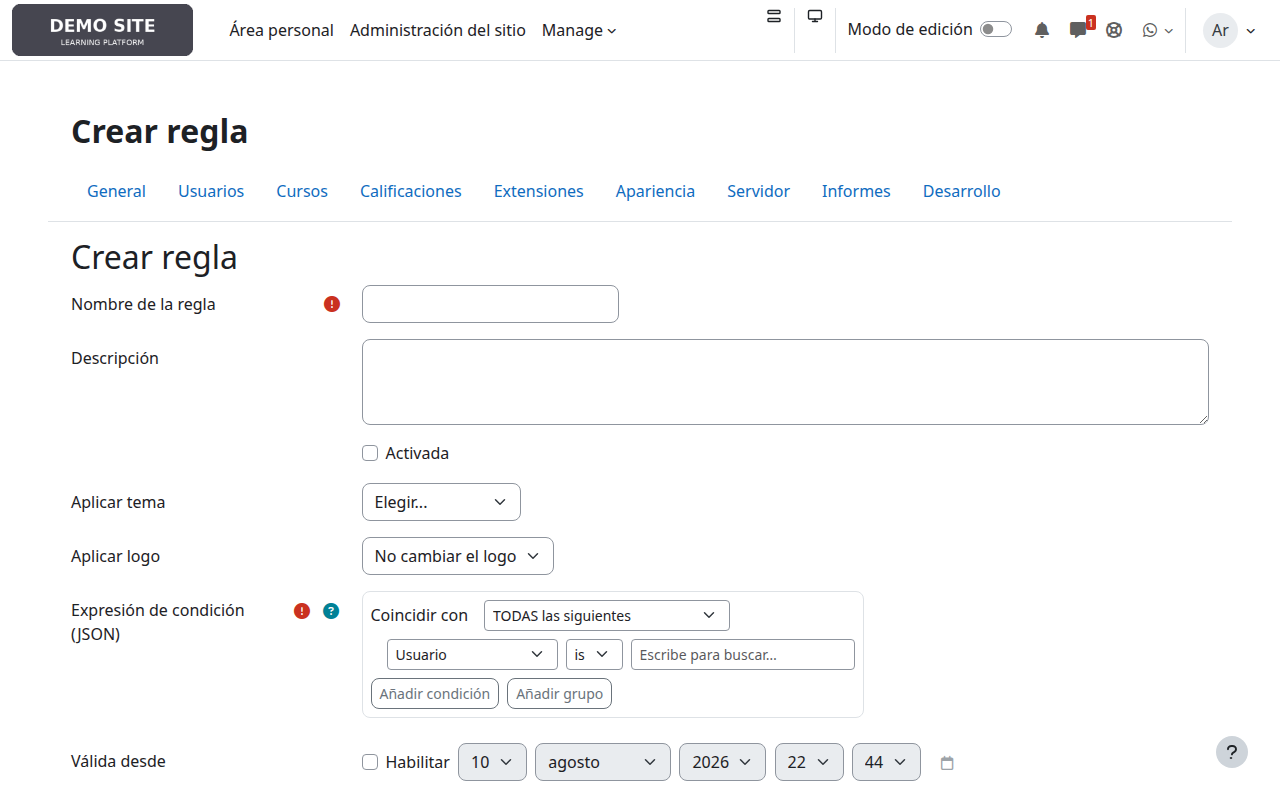Open the Usuario condition type dropdown
Screen dimensions: 1280x800
[x=472, y=654]
